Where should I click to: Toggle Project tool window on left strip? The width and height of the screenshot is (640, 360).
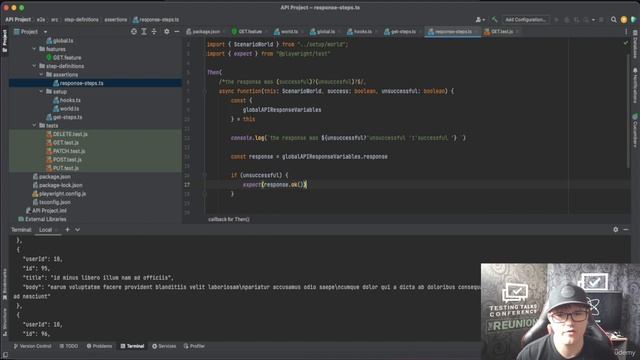[5, 41]
